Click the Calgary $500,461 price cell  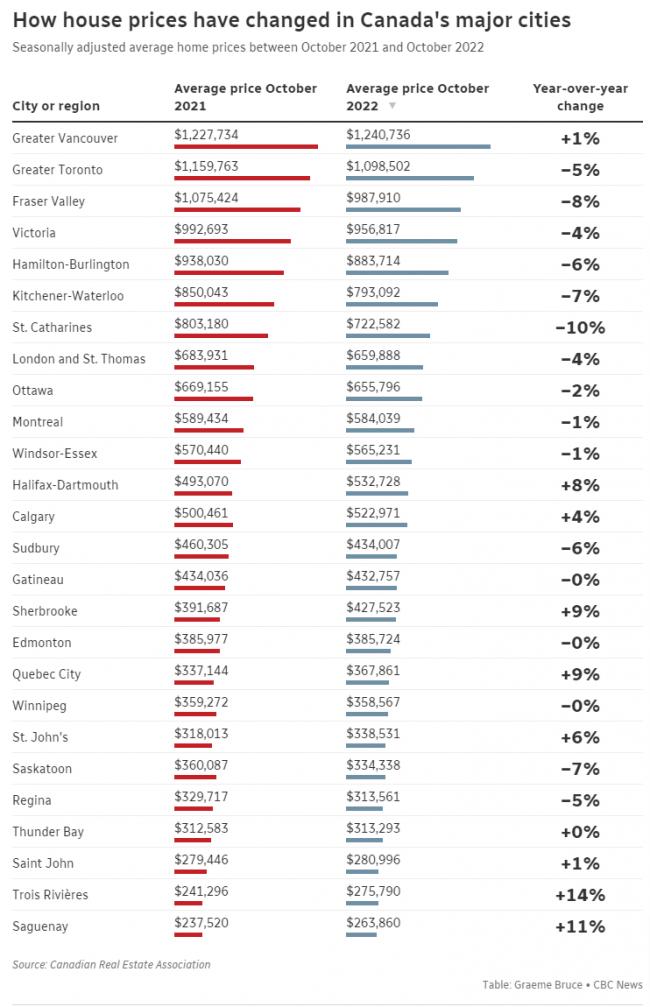(201, 512)
